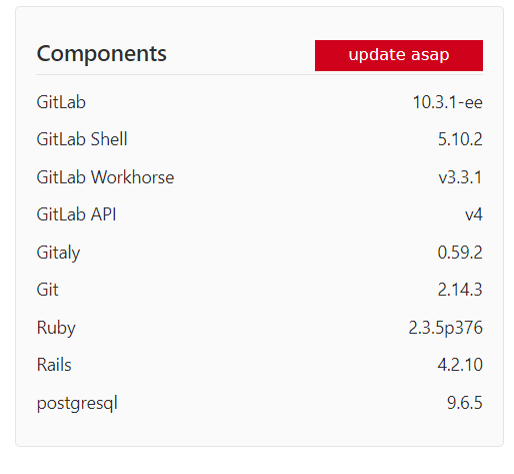Click the red update asap button
This screenshot has width=514, height=474.
[x=399, y=55]
